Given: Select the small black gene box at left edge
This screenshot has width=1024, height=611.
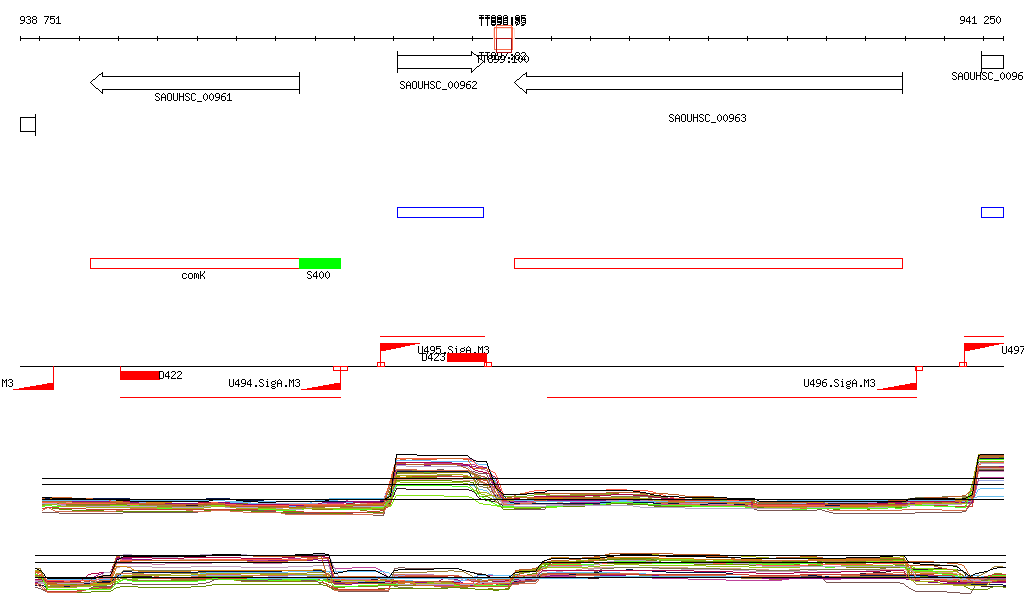Looking at the screenshot, I should (x=27, y=124).
